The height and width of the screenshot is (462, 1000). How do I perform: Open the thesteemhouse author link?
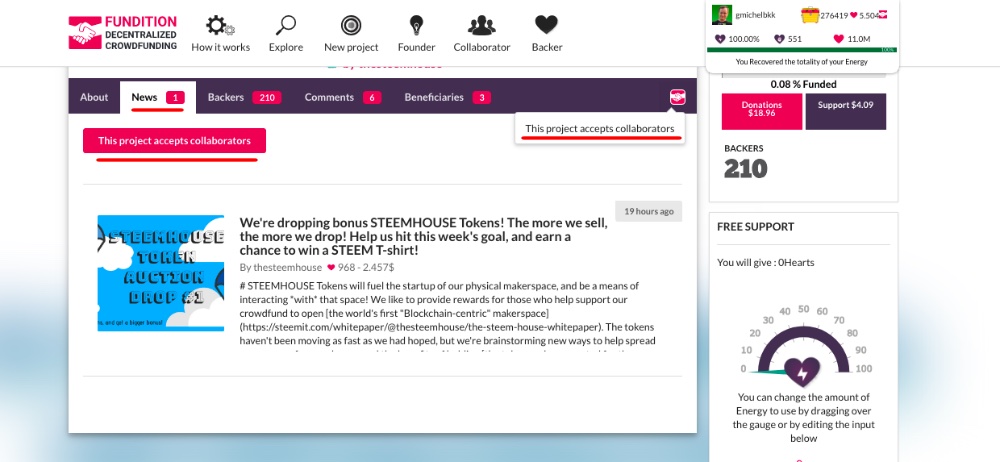click(287, 267)
